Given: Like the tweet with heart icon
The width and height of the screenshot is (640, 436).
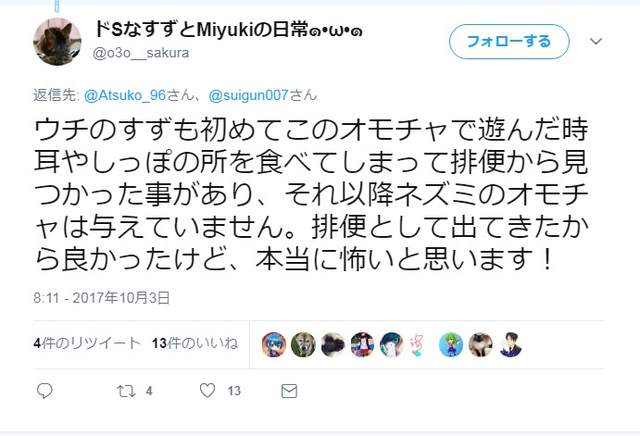Looking at the screenshot, I should pyautogui.click(x=207, y=391).
